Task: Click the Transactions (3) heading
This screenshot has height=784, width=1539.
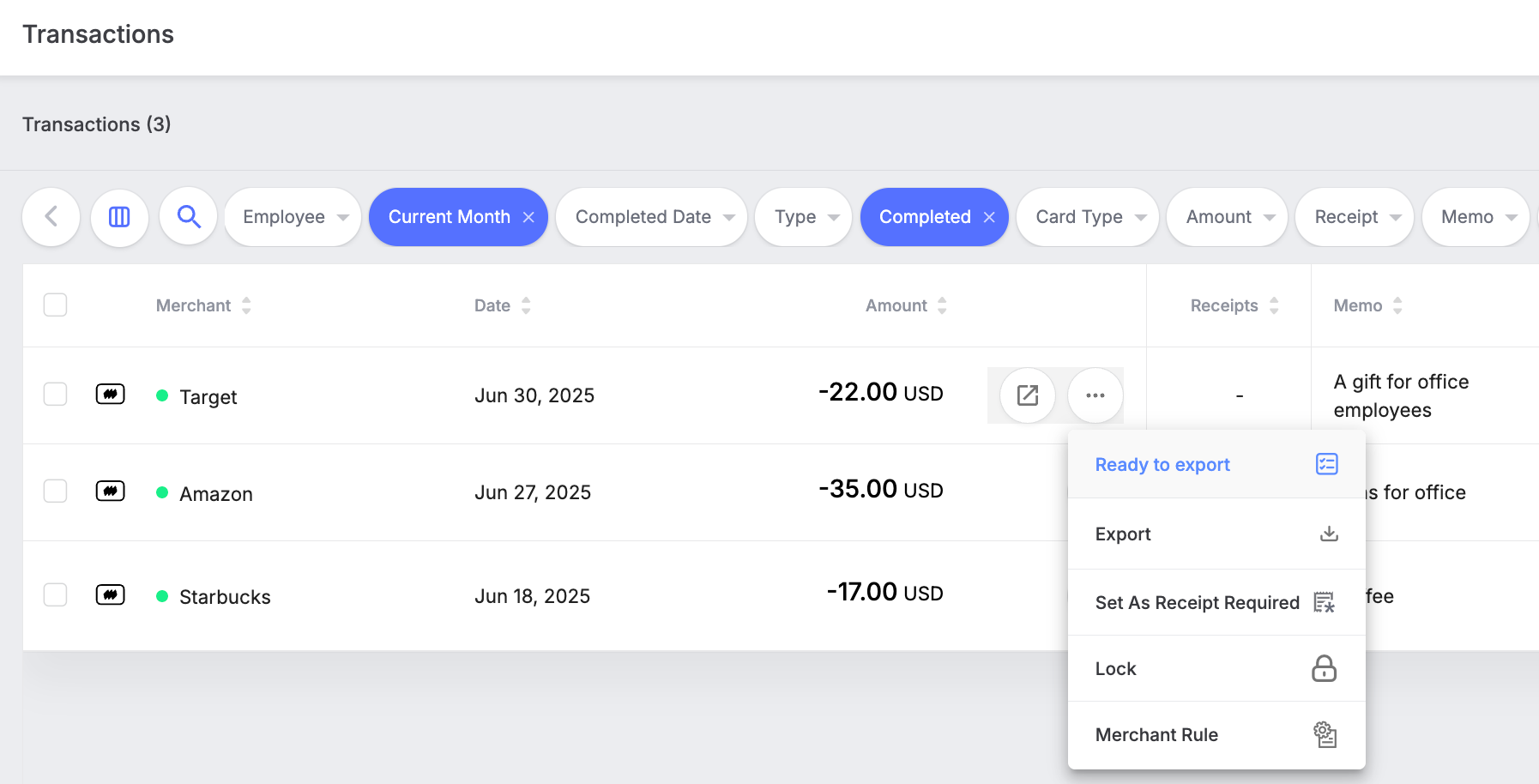Action: [97, 124]
